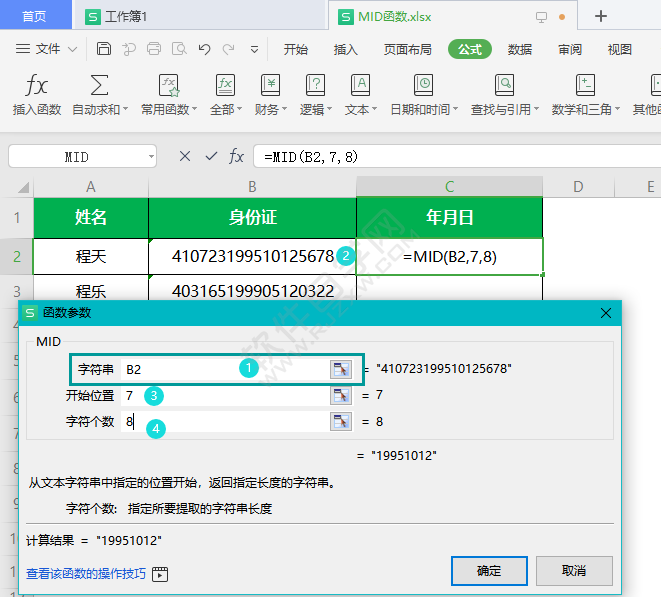Click the Redo arrow icon

[228, 49]
